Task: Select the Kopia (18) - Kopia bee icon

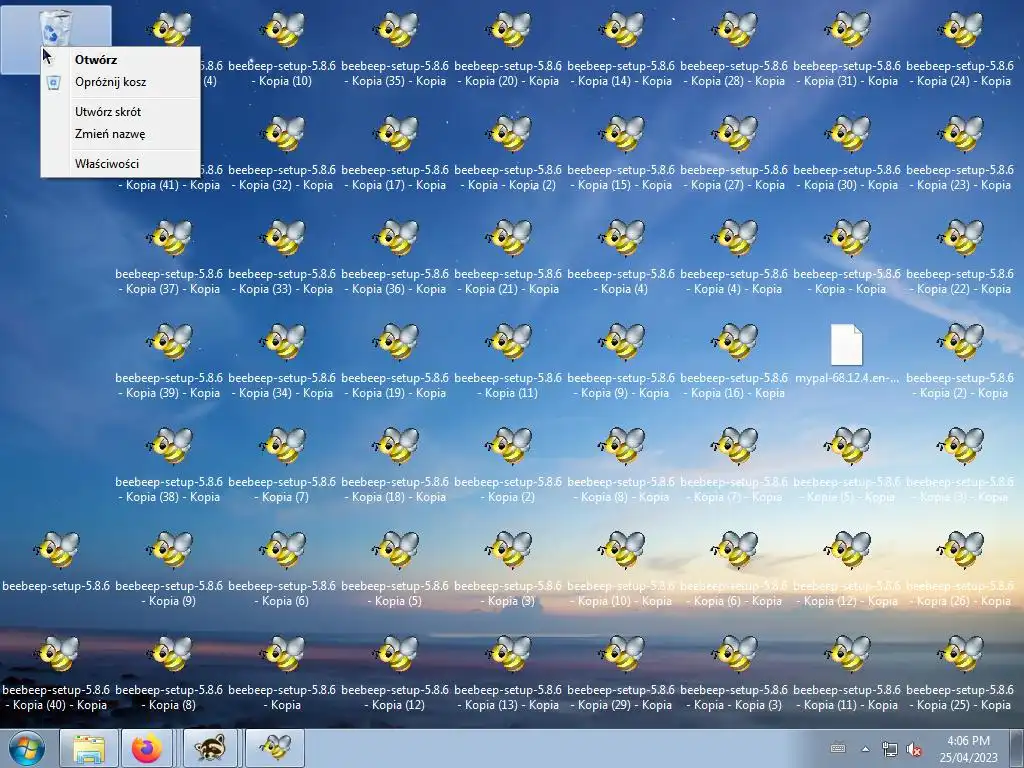Action: [395, 445]
